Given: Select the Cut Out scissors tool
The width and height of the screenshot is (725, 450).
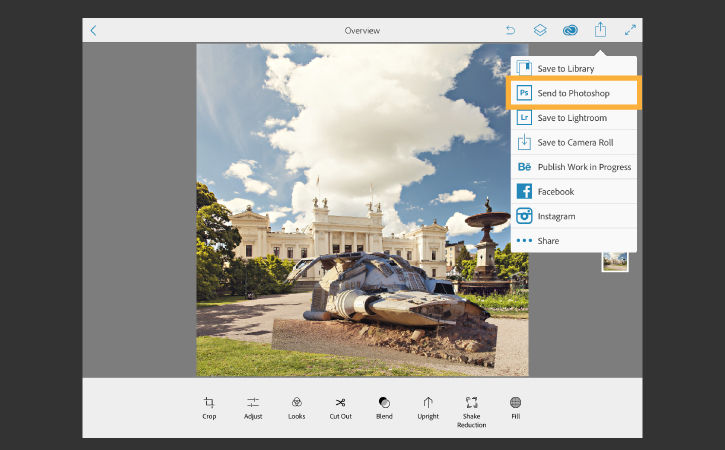Looking at the screenshot, I should [341, 408].
